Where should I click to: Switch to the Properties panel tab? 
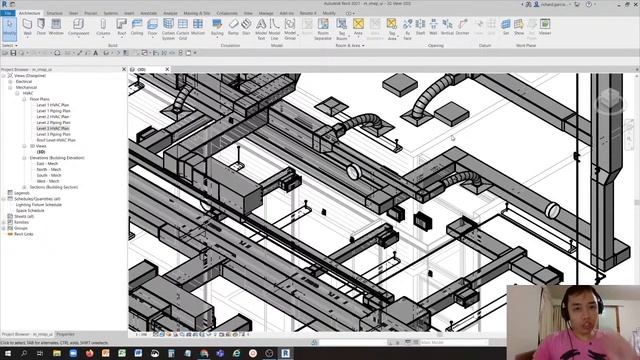(x=65, y=334)
